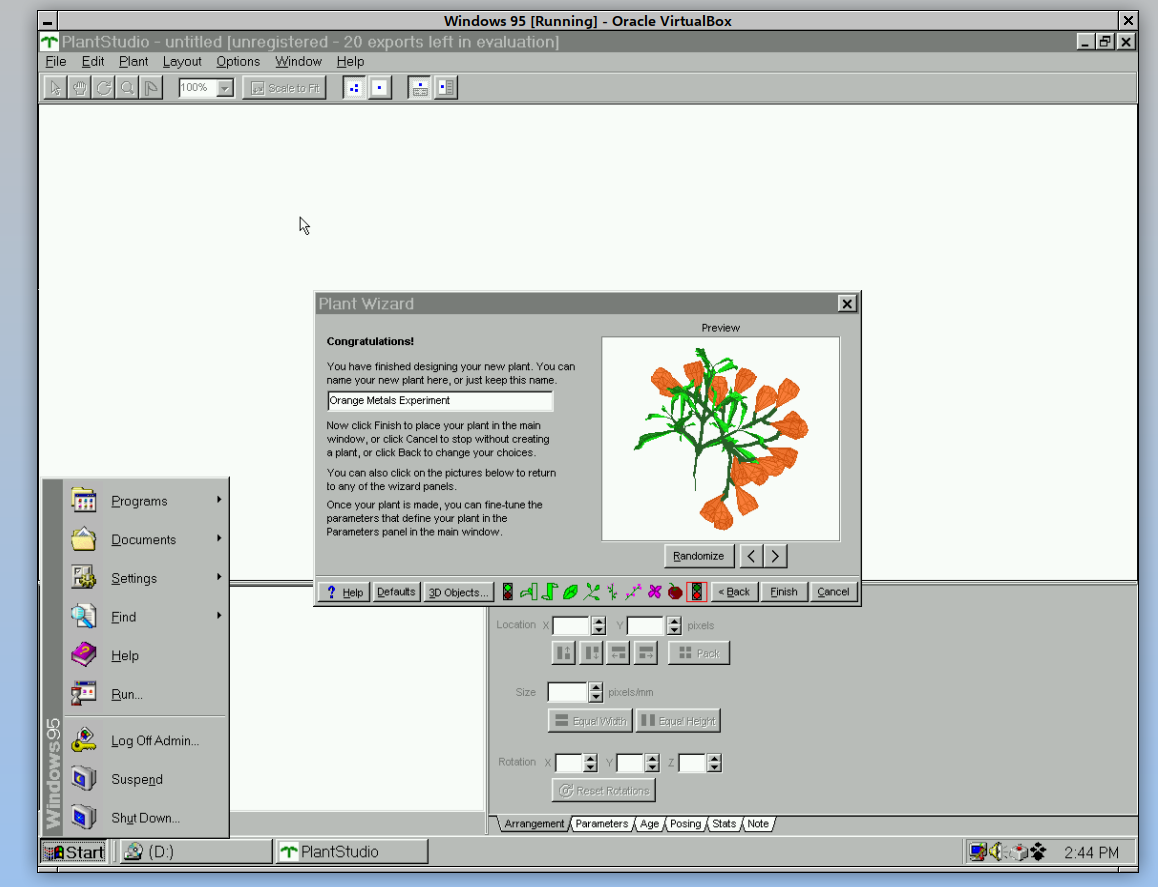Switch to the Stats tab
Image resolution: width=1158 pixels, height=887 pixels.
click(724, 823)
